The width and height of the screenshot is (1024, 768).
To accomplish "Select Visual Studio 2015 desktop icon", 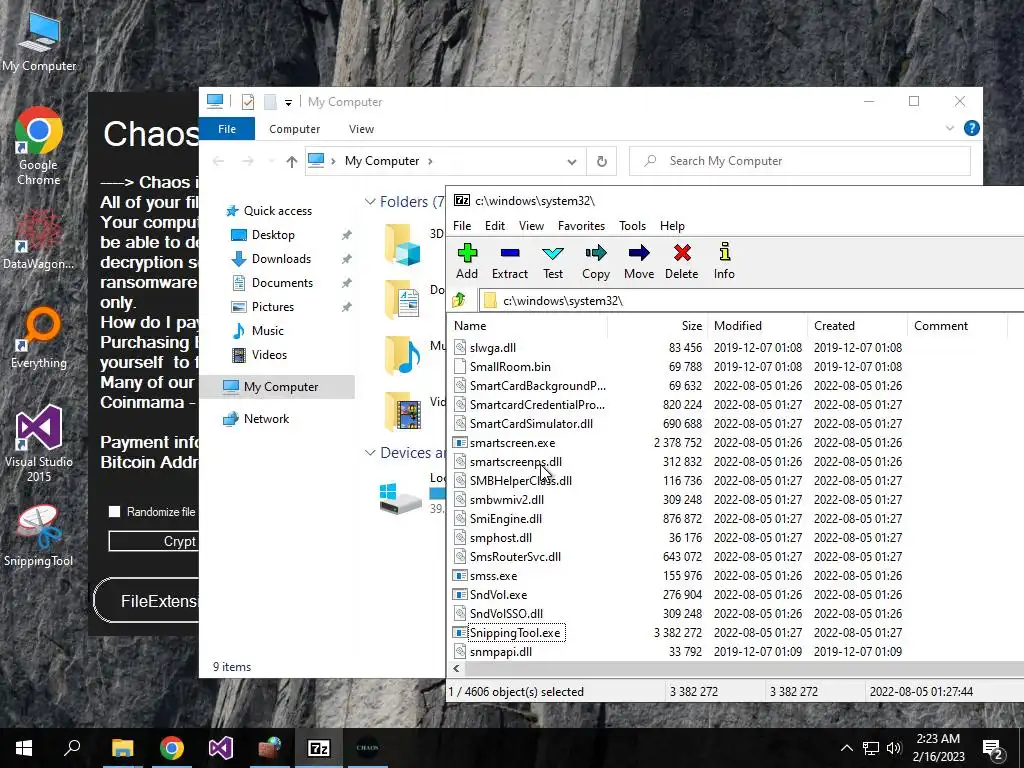I will click(x=39, y=443).
